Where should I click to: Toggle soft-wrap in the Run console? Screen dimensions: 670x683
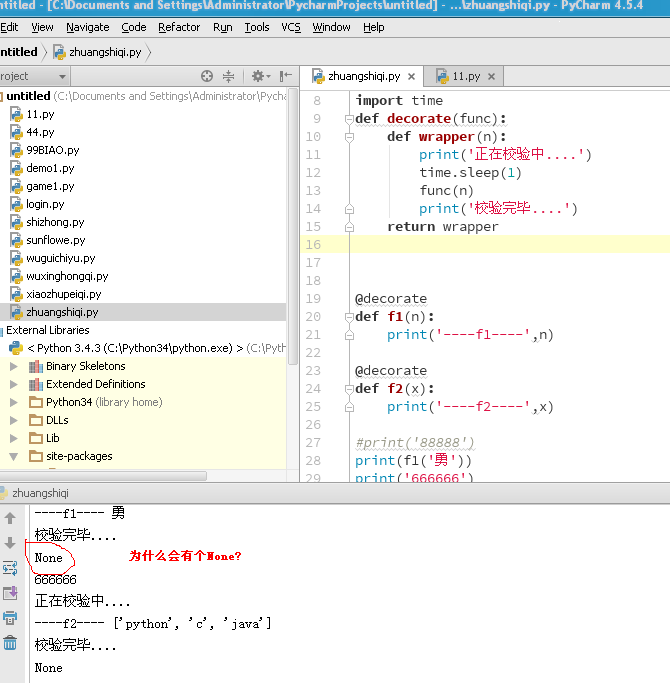pyautogui.click(x=10, y=568)
